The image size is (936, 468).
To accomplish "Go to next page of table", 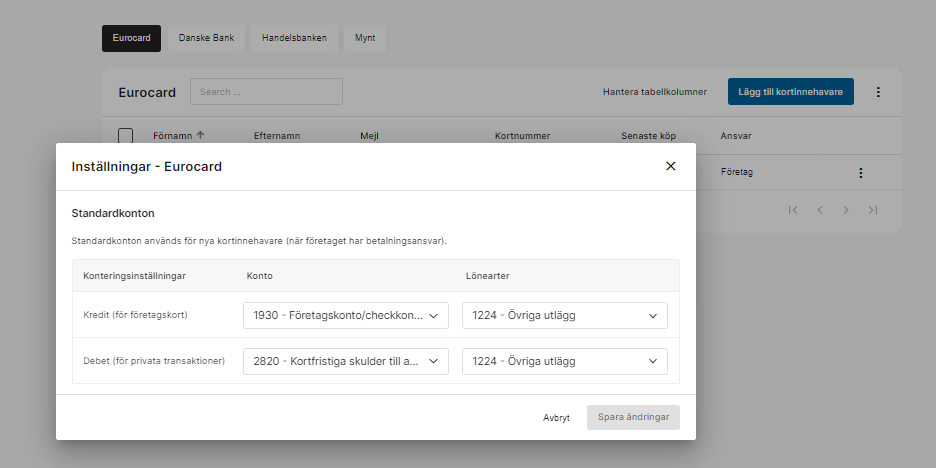I will pyautogui.click(x=846, y=210).
